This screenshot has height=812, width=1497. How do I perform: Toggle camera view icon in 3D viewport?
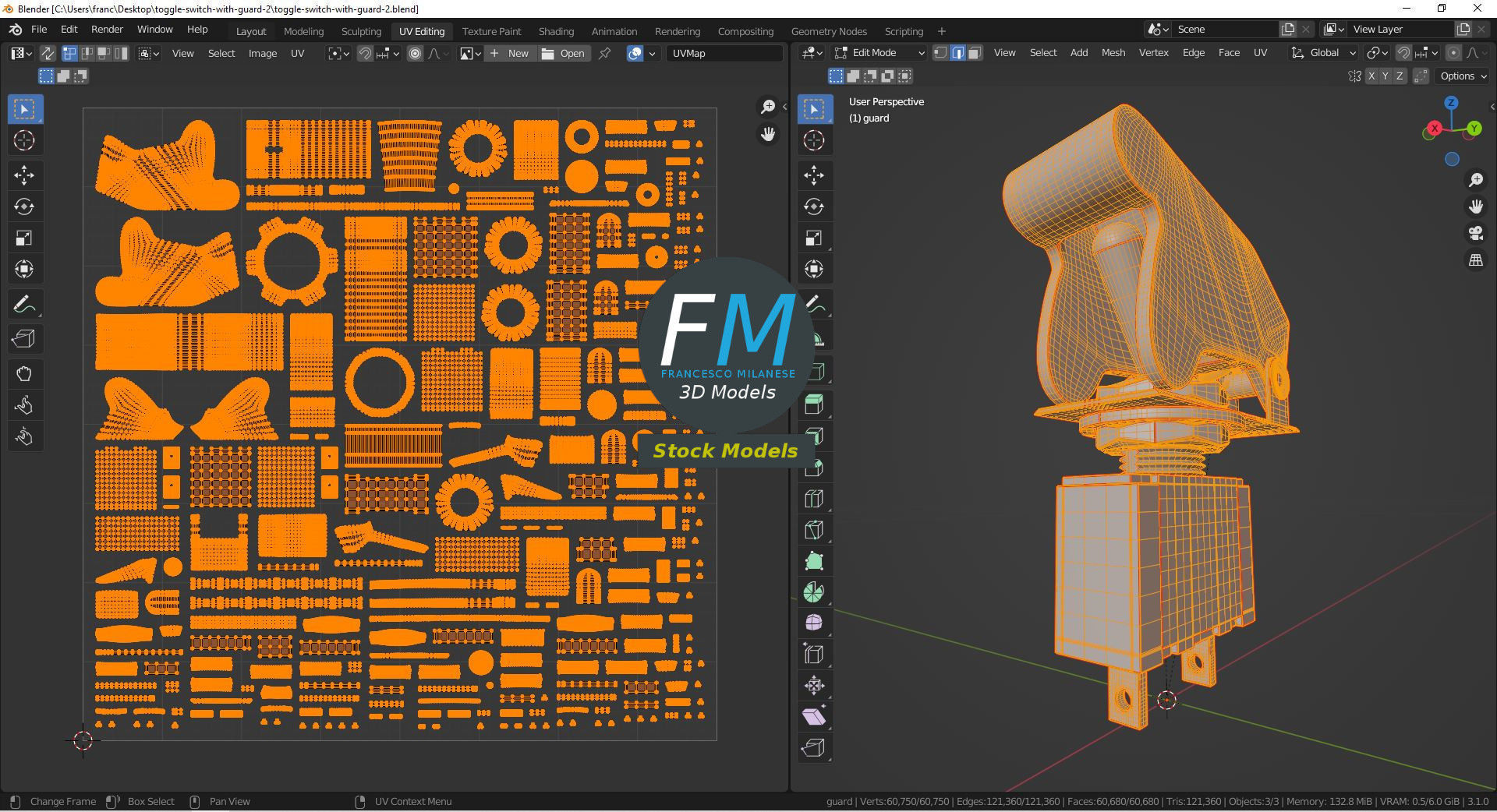coord(1475,233)
